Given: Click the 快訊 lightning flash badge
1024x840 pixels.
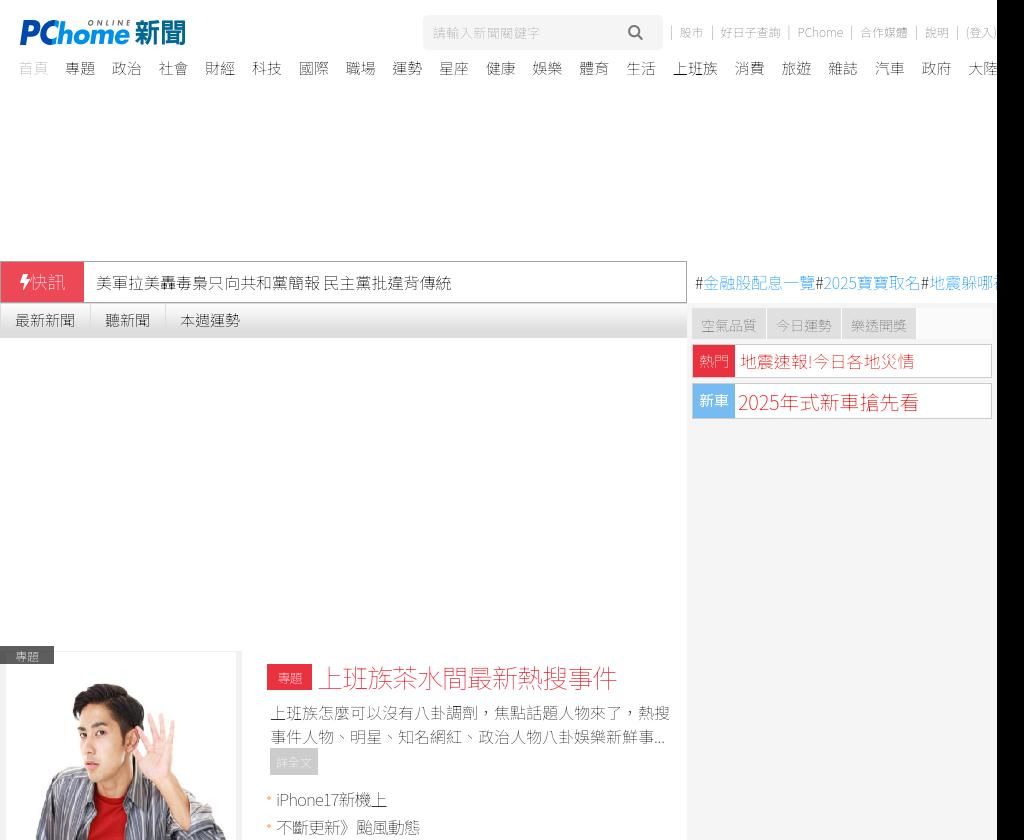Looking at the screenshot, I should [42, 283].
